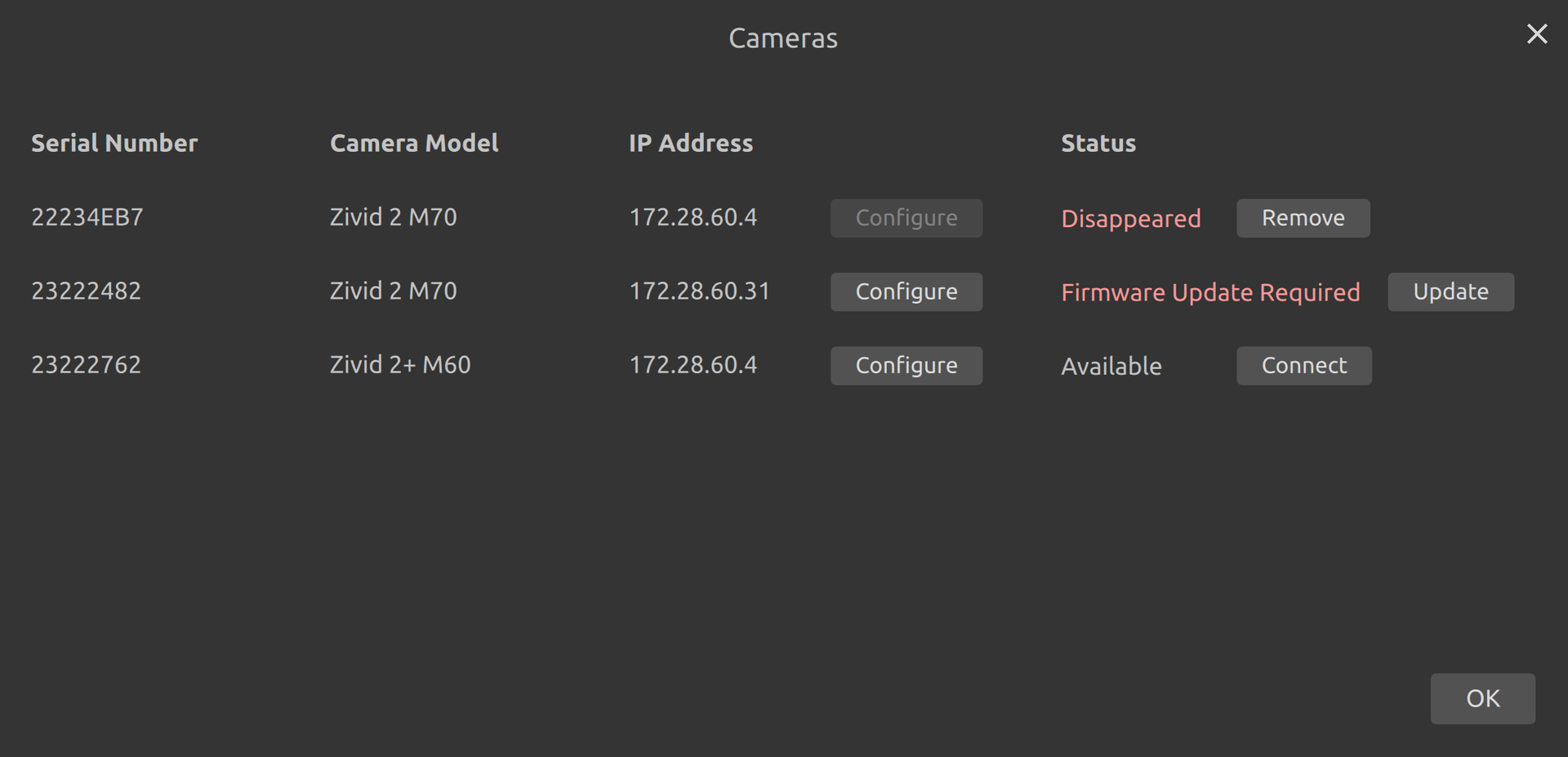This screenshot has height=757, width=1568.
Task: Confirm the dialog with OK
Action: (1482, 698)
